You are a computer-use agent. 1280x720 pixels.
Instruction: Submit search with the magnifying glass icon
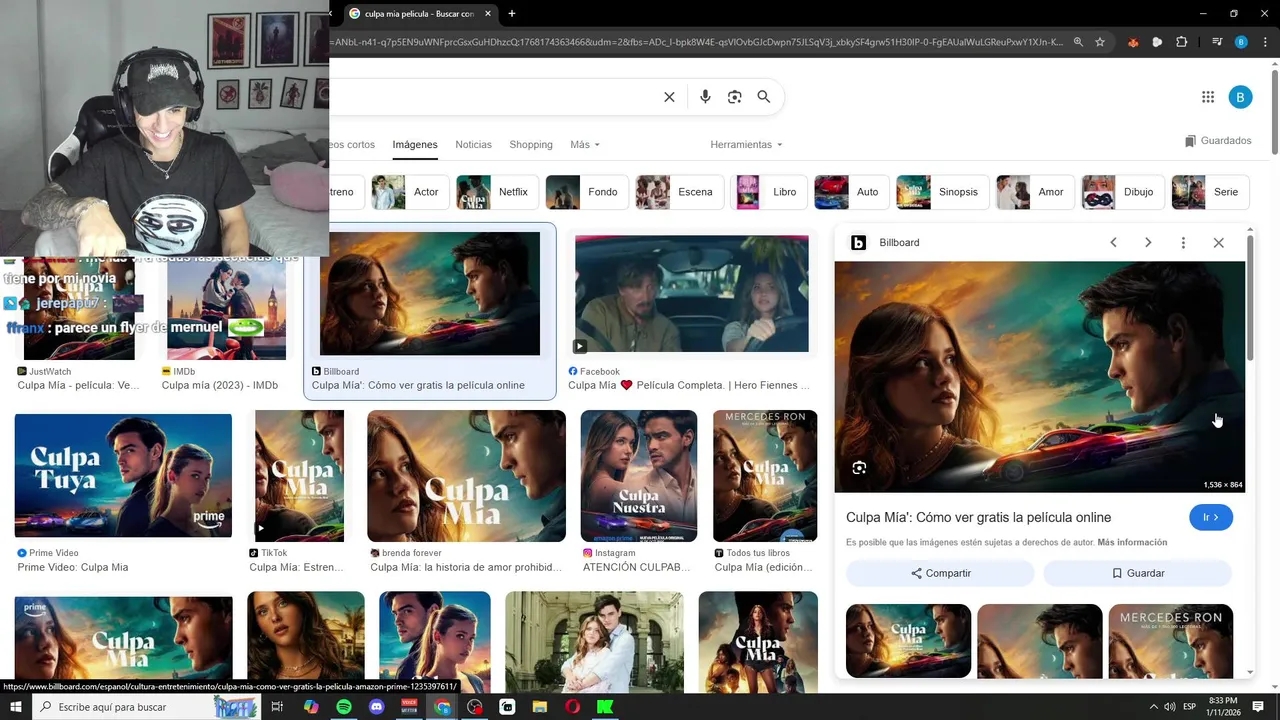click(764, 97)
